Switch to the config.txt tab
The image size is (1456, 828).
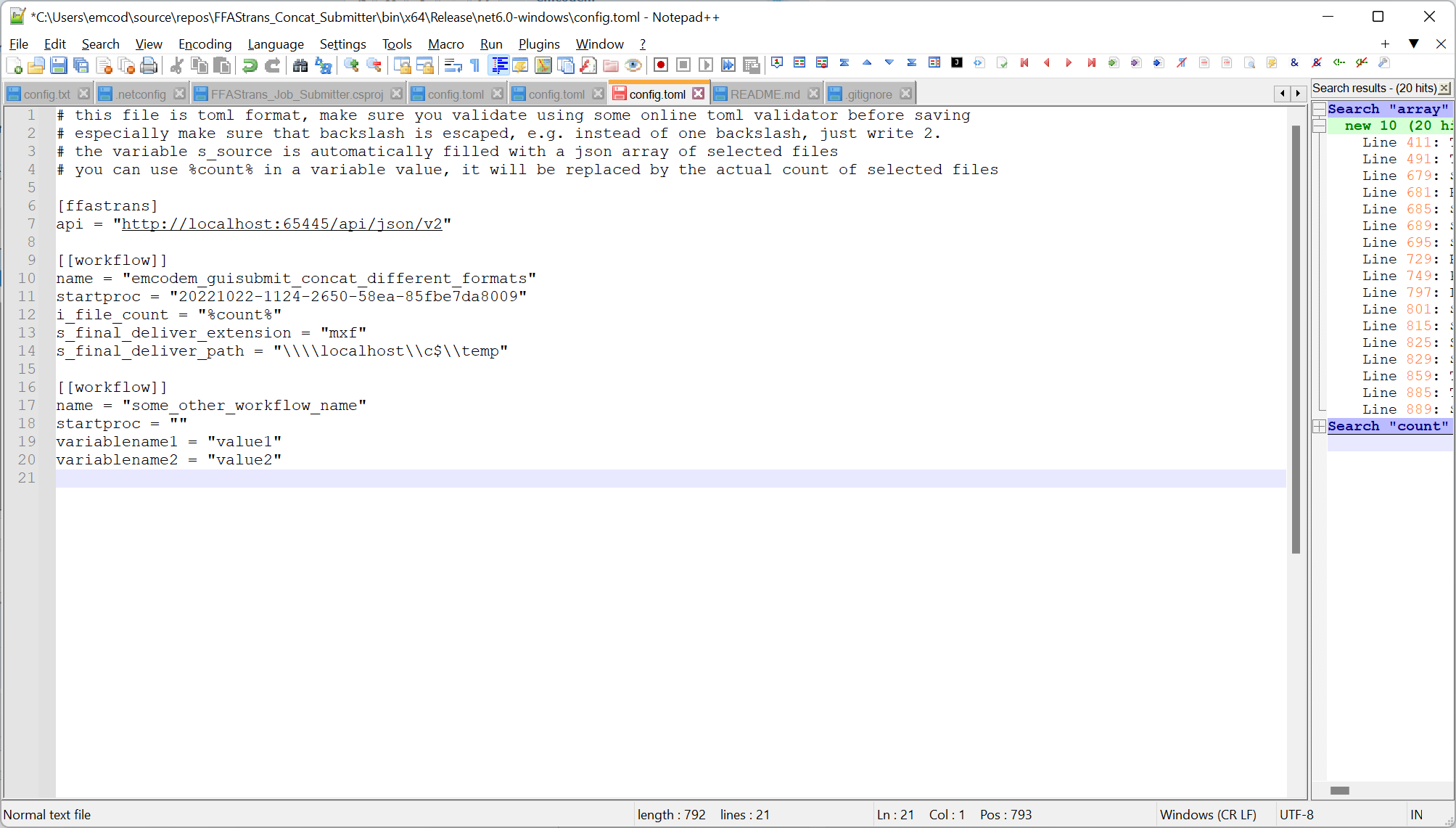46,94
